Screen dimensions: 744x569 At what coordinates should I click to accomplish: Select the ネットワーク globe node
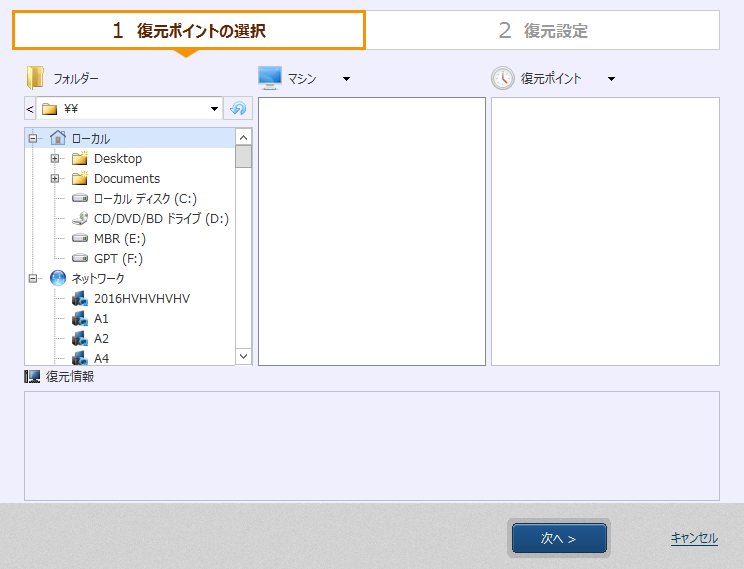coord(97,279)
